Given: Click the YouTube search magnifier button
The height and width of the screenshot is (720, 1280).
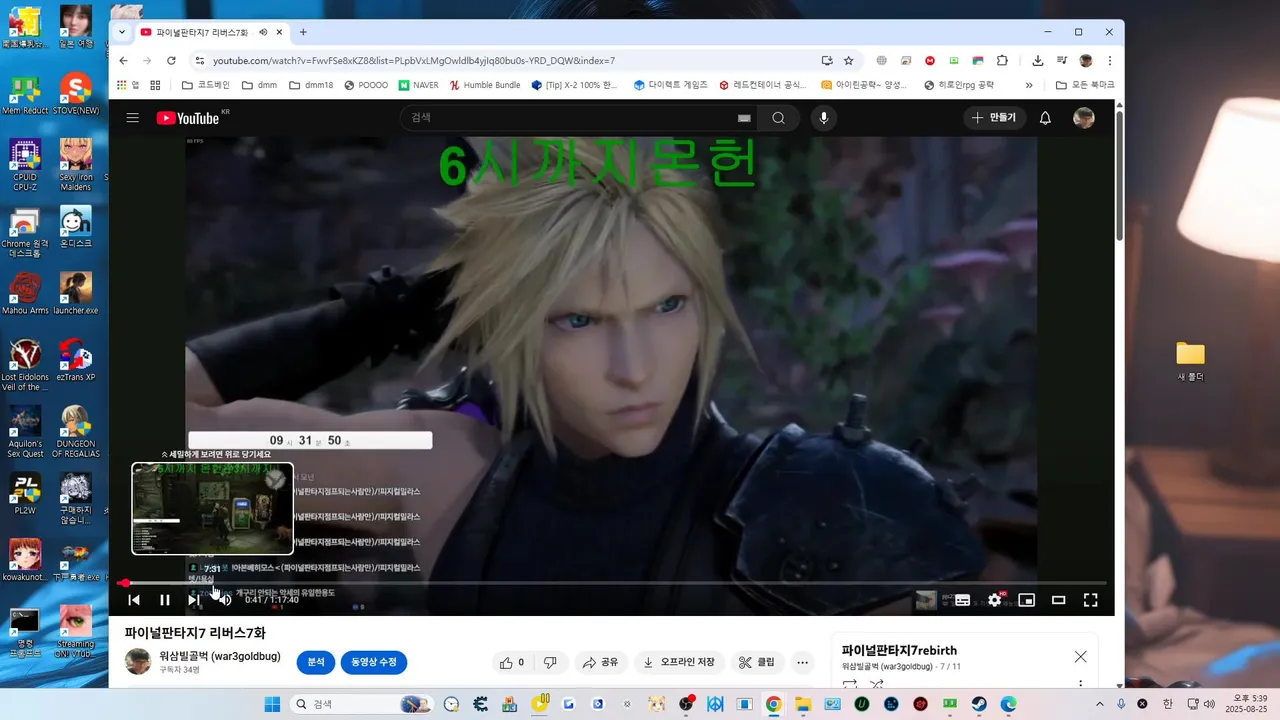Looking at the screenshot, I should pyautogui.click(x=778, y=118).
